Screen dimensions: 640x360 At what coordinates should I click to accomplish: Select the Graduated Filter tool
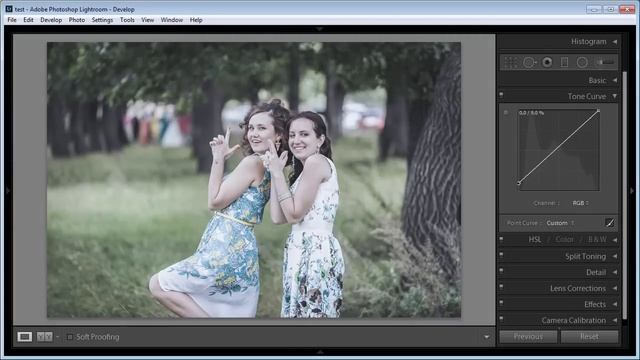564,62
